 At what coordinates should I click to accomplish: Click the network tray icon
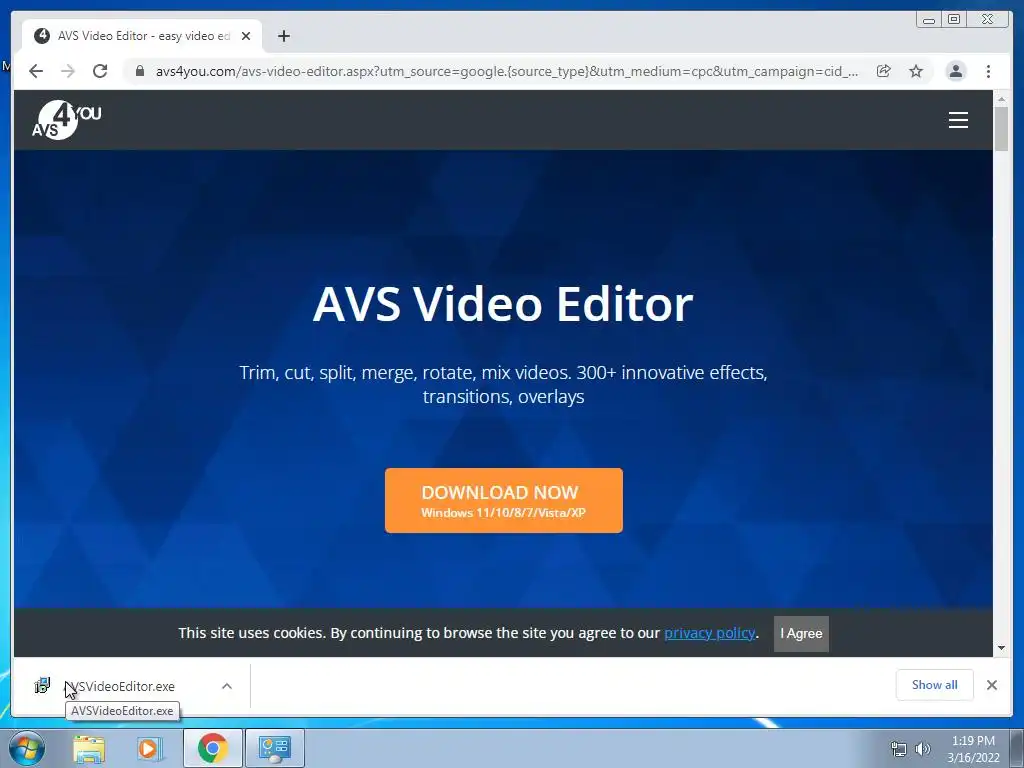coord(899,749)
